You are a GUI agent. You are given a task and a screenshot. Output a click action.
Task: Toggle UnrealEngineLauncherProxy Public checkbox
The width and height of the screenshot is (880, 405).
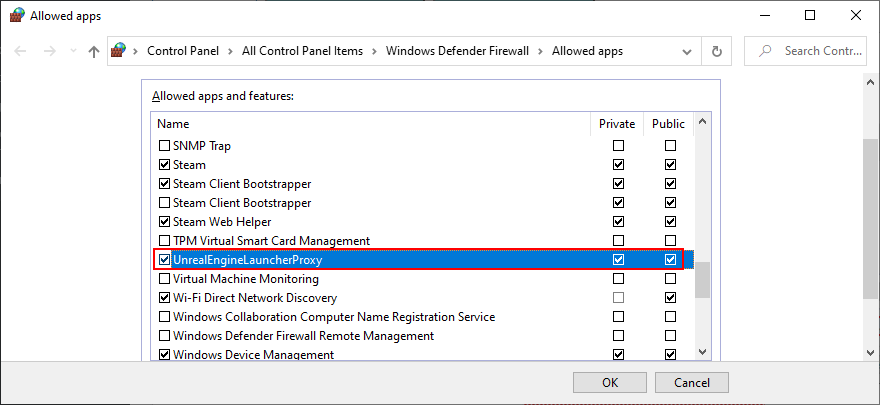tap(670, 260)
